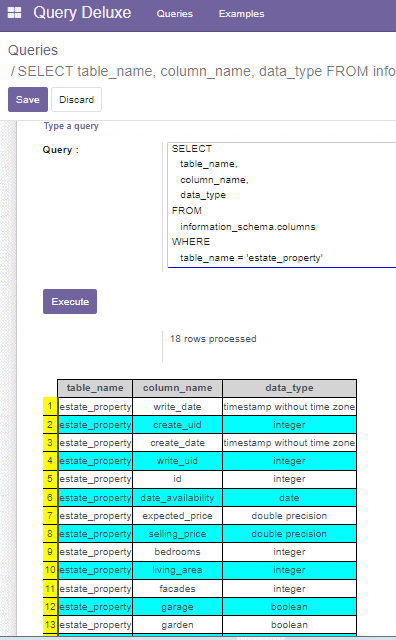Screen dimensions: 396x640
Task: Click the garage column name cell
Action: click(x=178, y=607)
